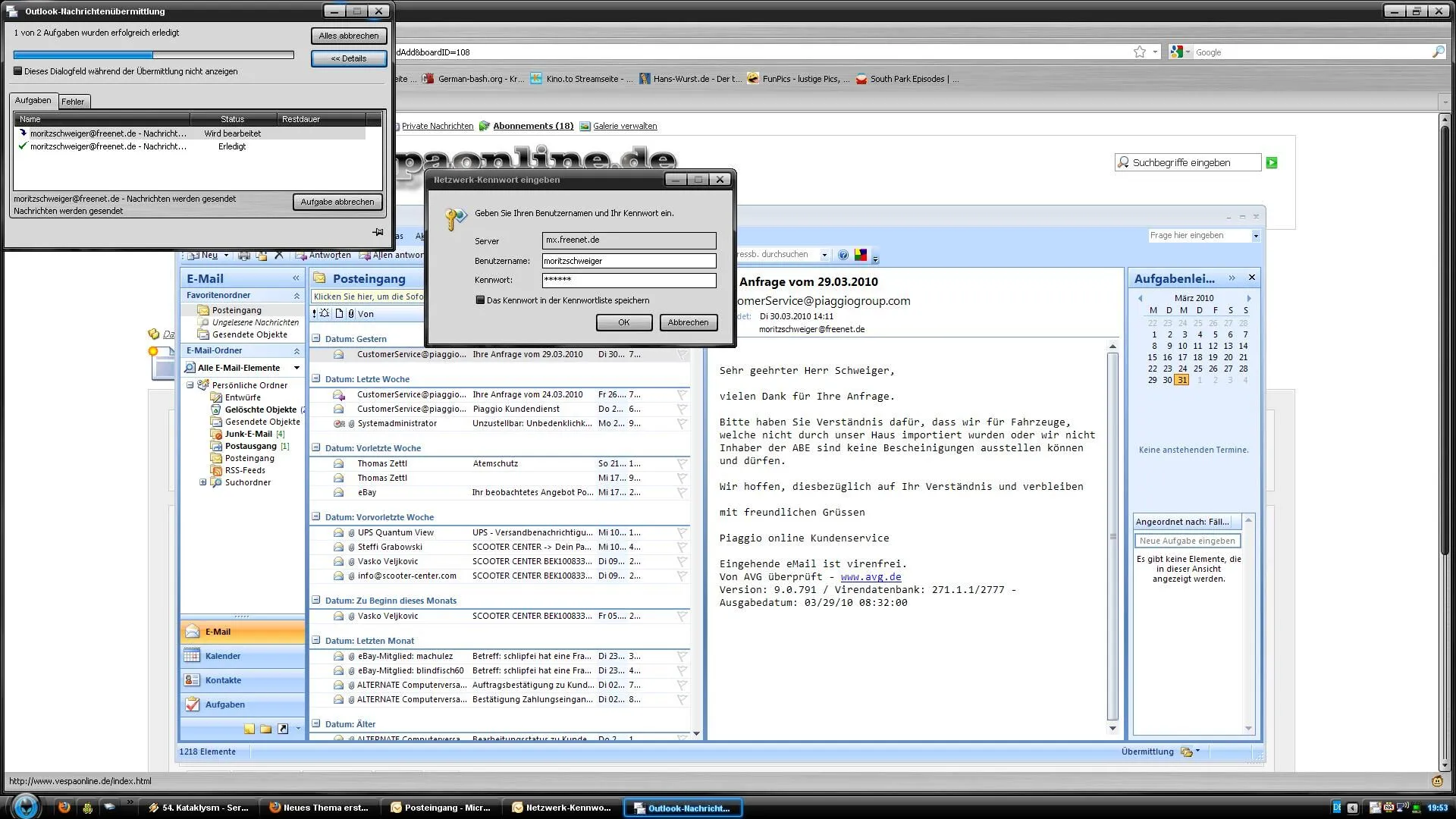The image size is (1456, 819).
Task: Check 'Dieses Dialogfeld nicht anzeigen' option
Action: coord(18,71)
